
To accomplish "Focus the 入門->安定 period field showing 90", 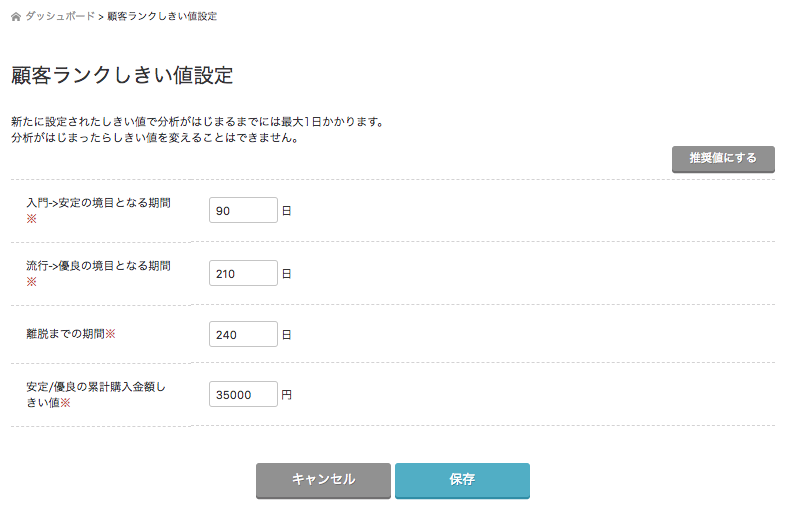I will click(x=243, y=210).
